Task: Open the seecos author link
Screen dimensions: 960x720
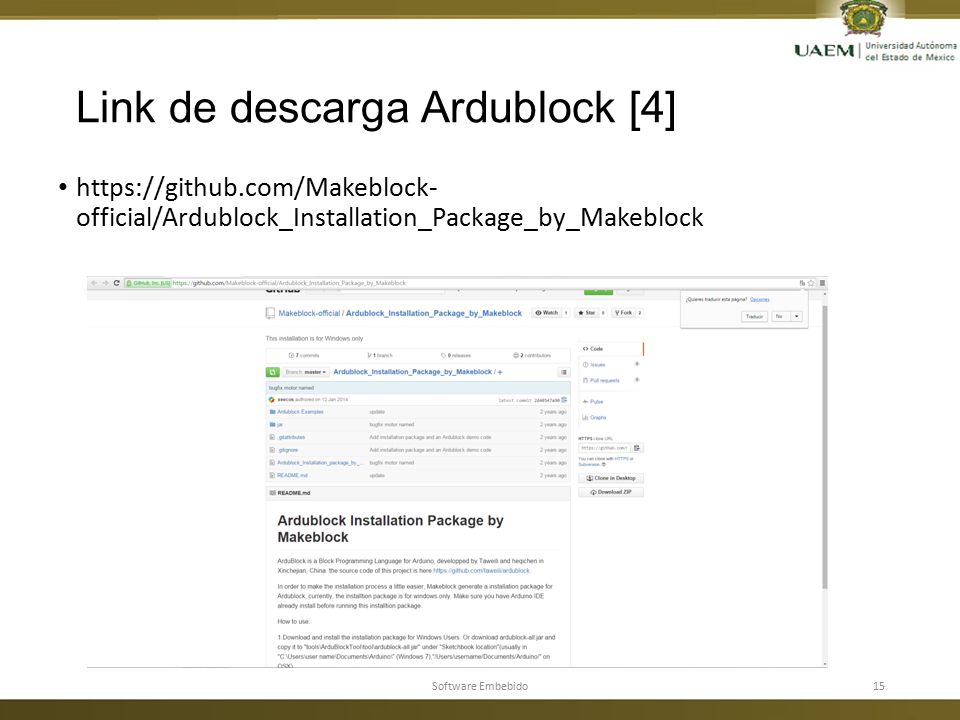Action: 286,399
